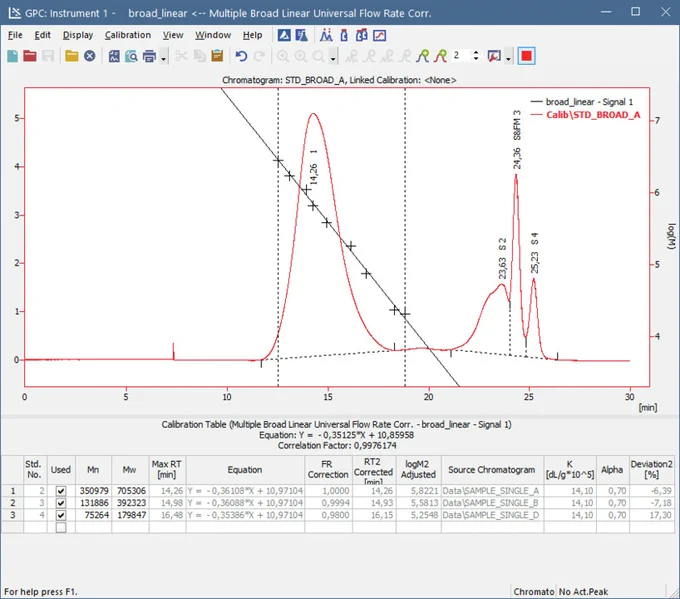The image size is (680, 599).
Task: Uncheck Used for standard No. 4
Action: click(x=61, y=515)
